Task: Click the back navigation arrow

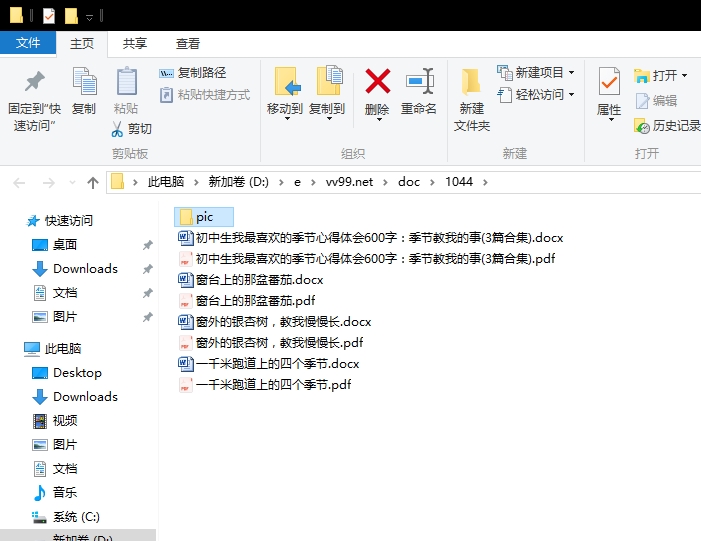Action: [19, 182]
